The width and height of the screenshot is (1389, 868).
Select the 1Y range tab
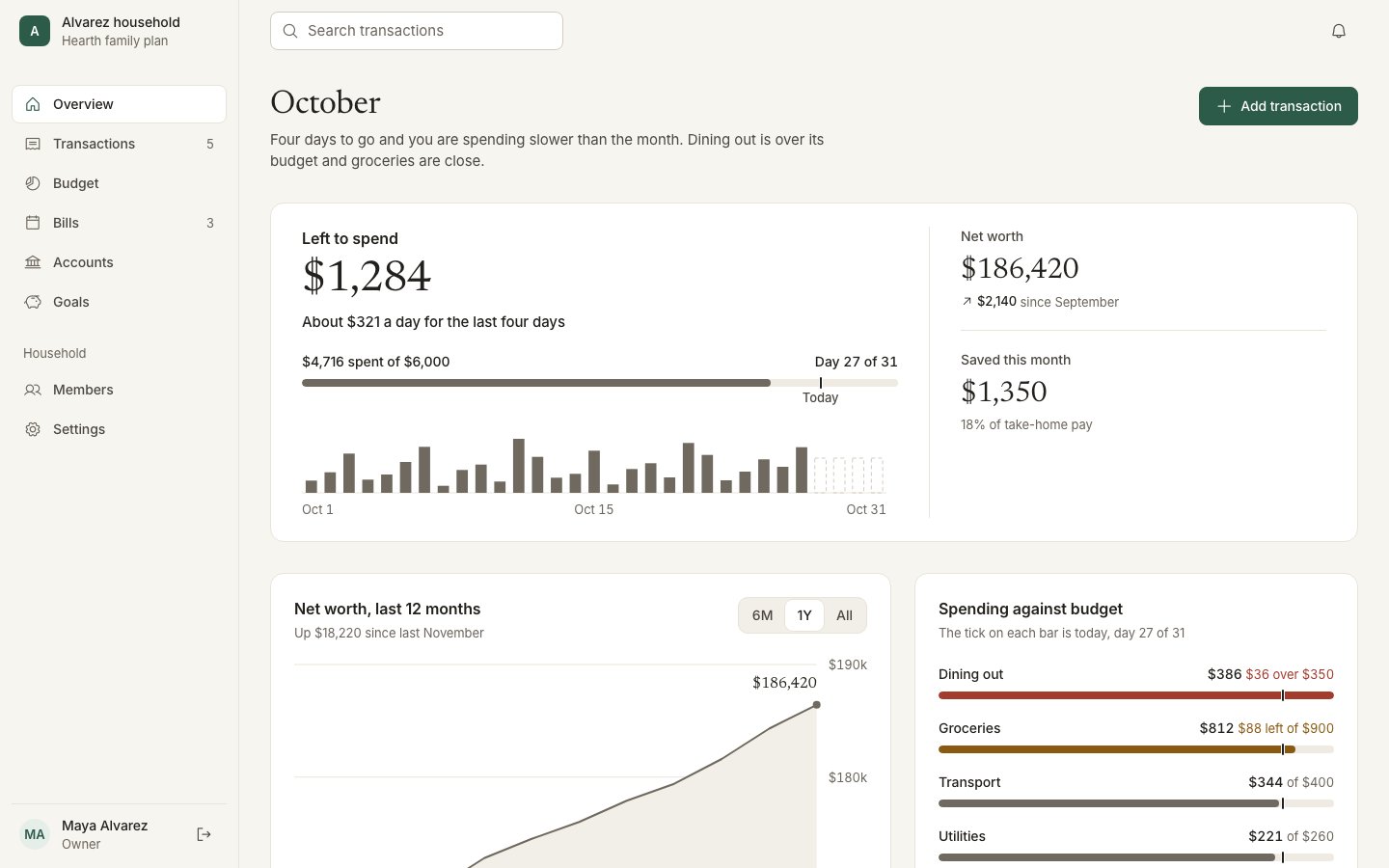(x=804, y=615)
